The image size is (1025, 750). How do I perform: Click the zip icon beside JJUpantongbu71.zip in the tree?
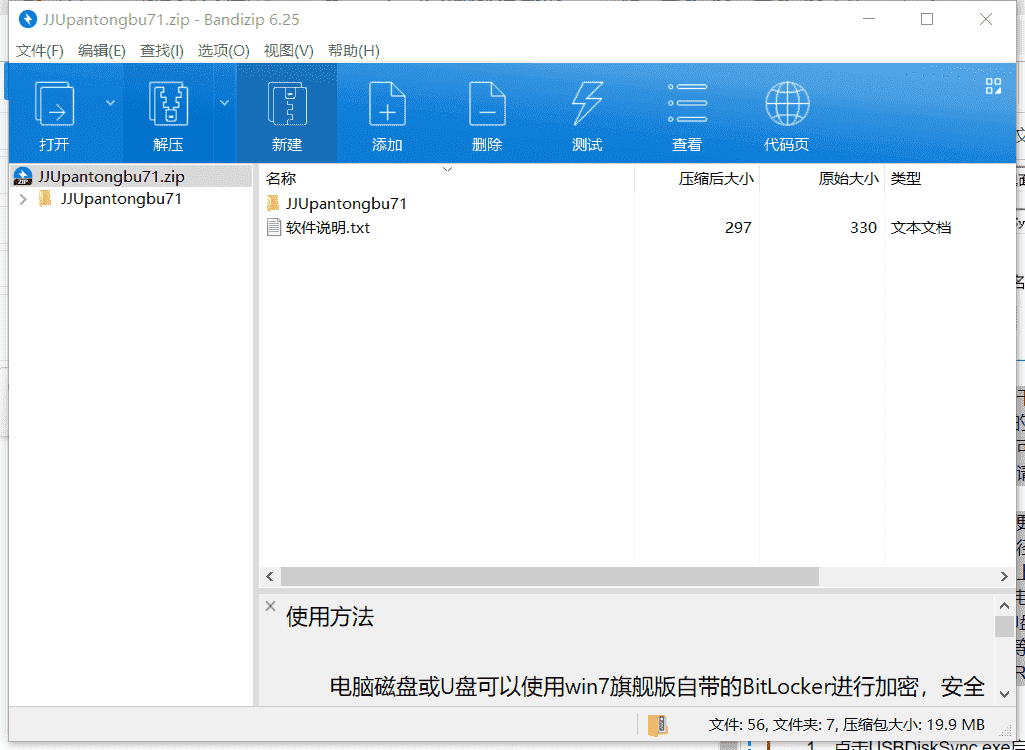[23, 177]
